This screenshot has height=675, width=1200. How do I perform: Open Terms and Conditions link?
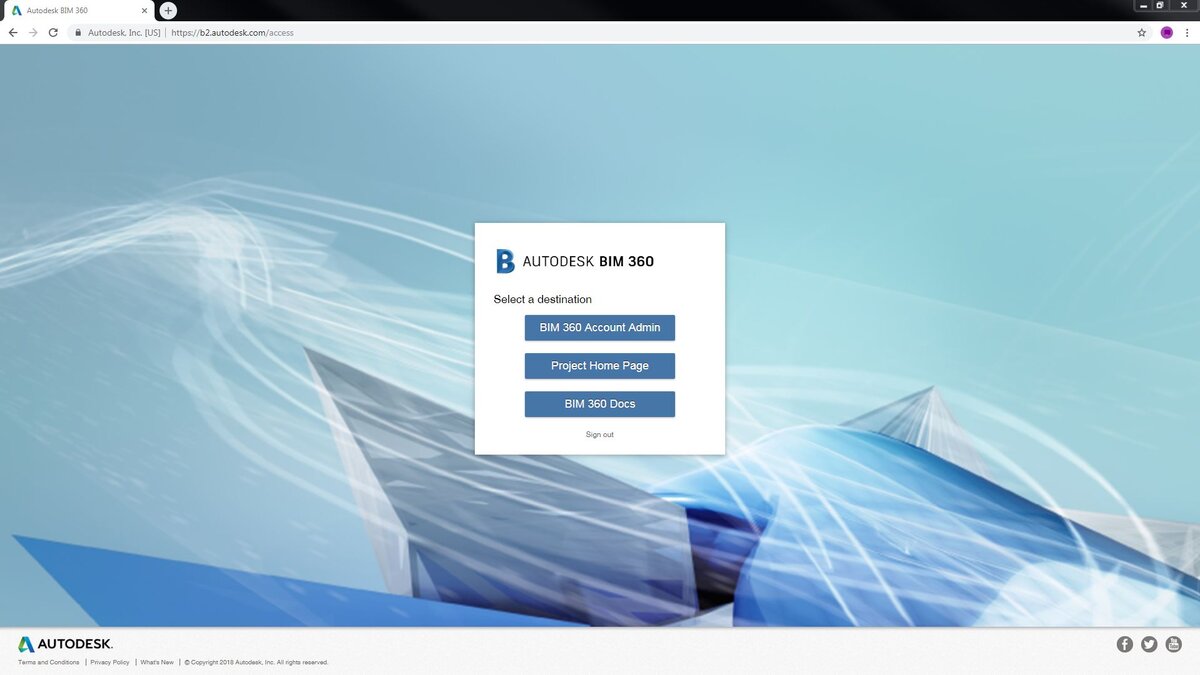tap(49, 663)
